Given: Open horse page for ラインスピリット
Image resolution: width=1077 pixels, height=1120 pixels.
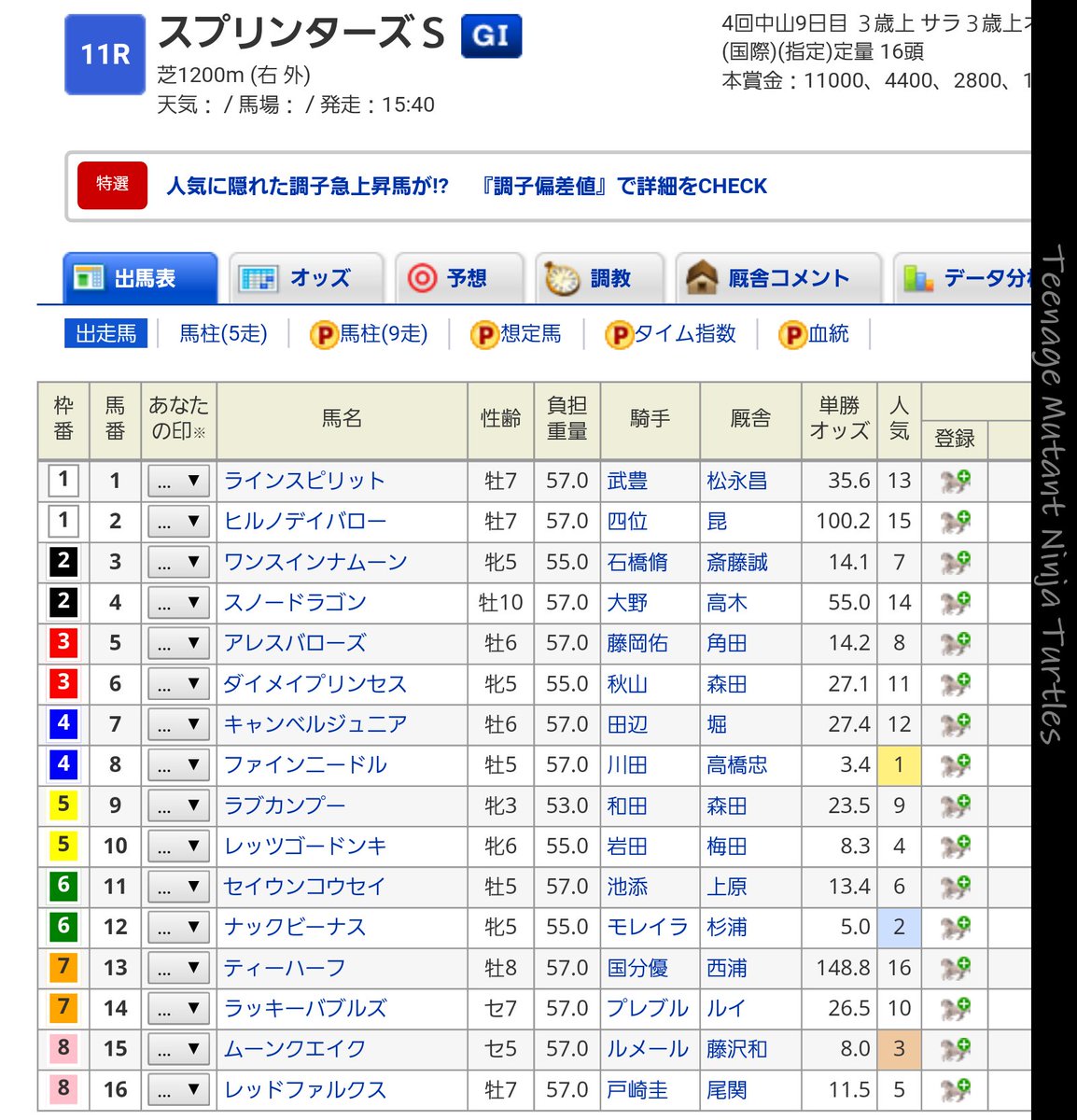Looking at the screenshot, I should (x=304, y=482).
